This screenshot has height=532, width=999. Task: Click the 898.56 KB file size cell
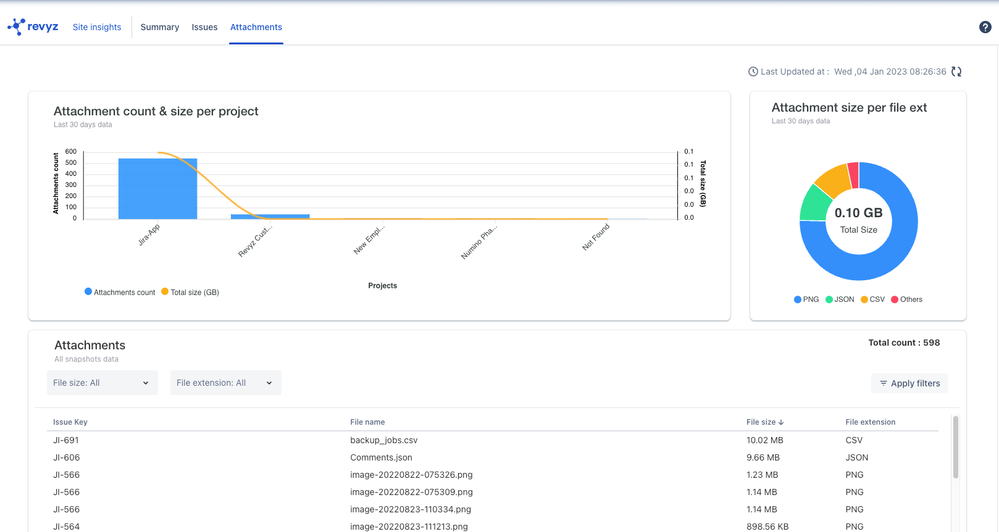tap(768, 526)
